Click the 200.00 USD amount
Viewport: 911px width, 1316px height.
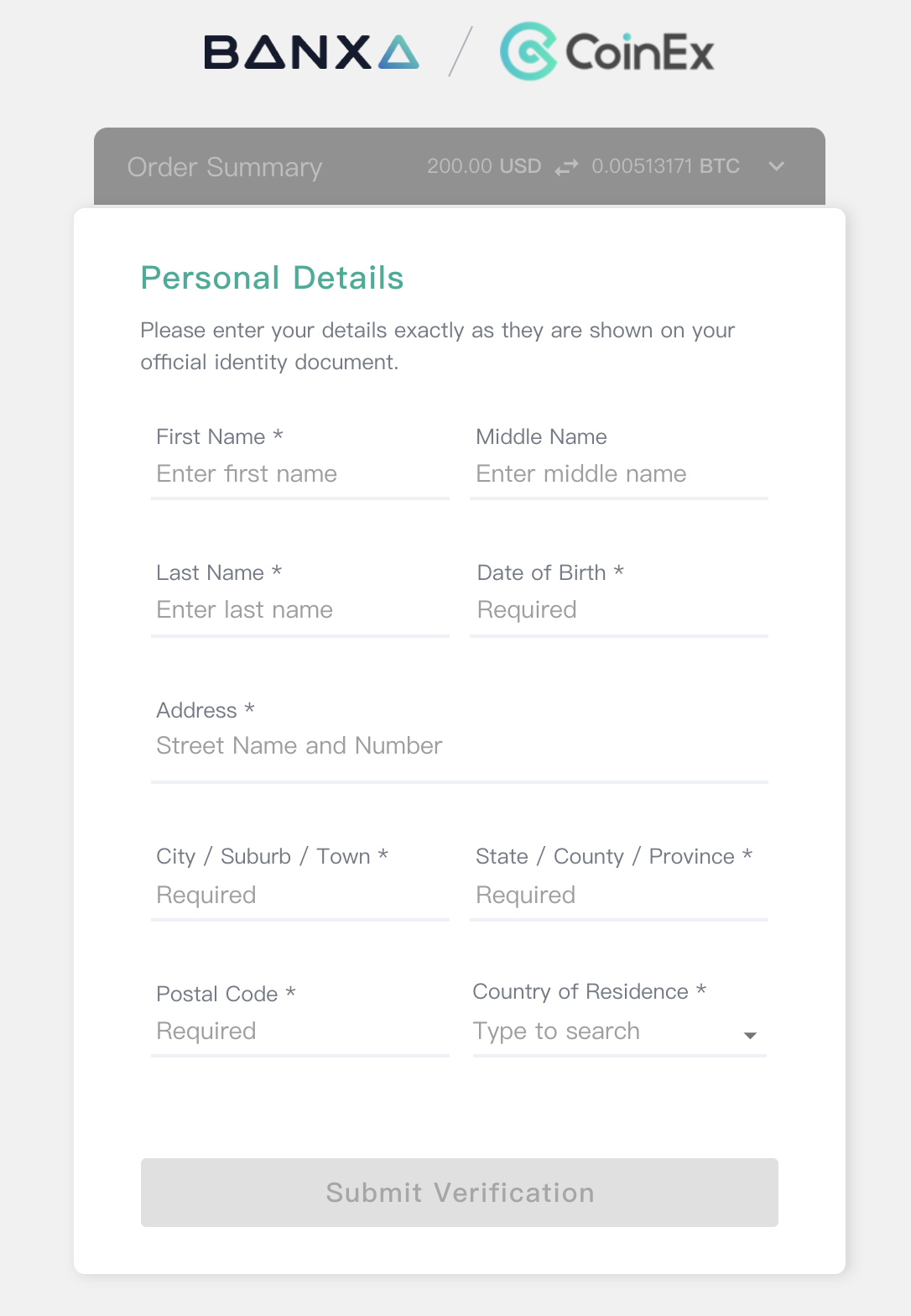pyautogui.click(x=484, y=166)
